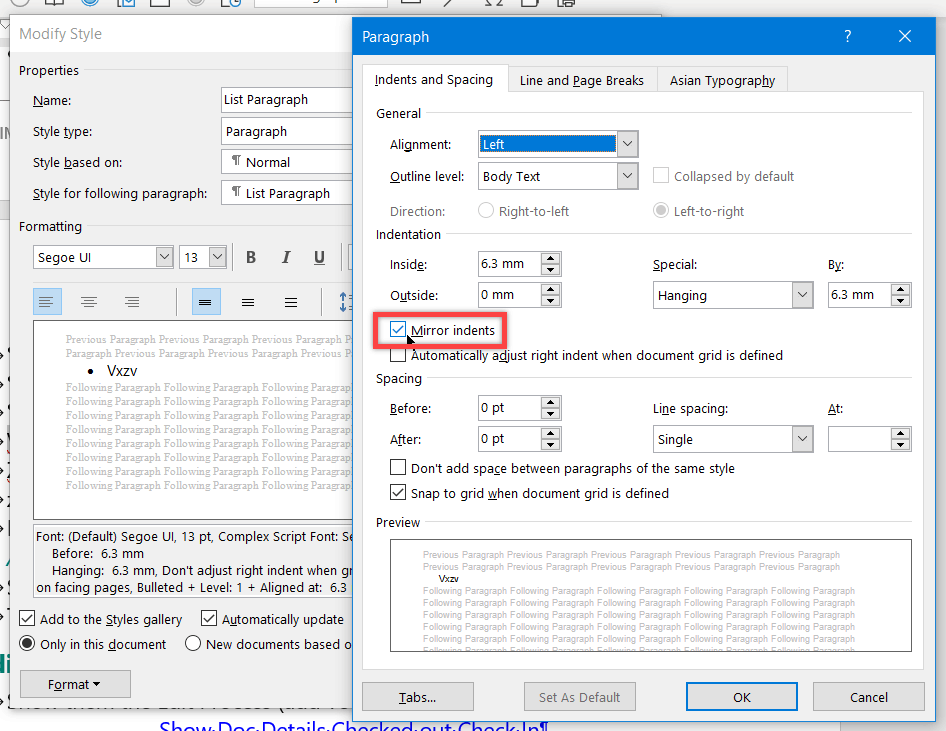Decrease line spacing At value

pyautogui.click(x=900, y=445)
